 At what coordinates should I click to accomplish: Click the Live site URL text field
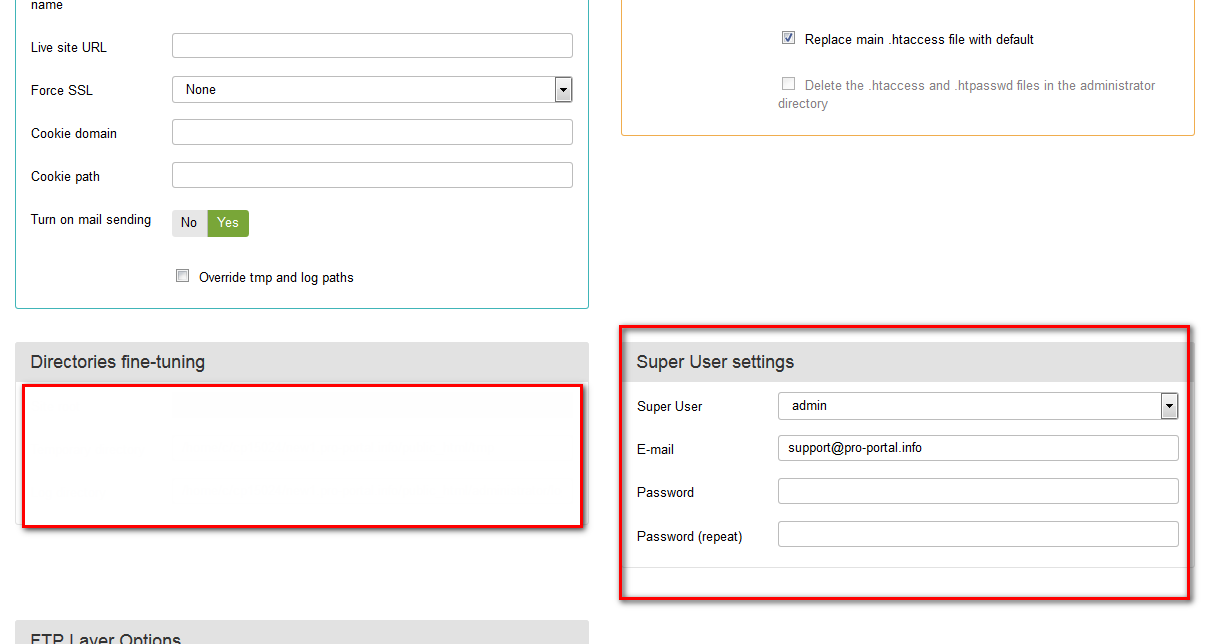(x=372, y=46)
